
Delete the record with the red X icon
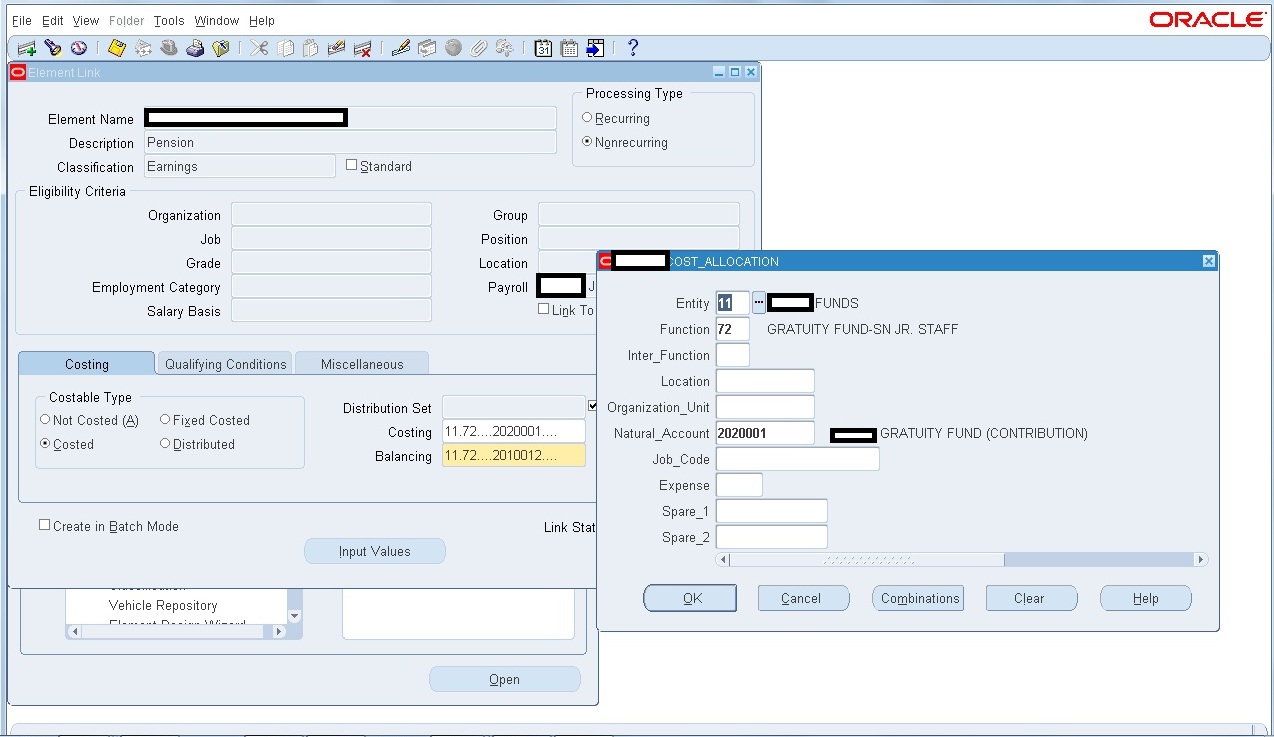tap(363, 47)
